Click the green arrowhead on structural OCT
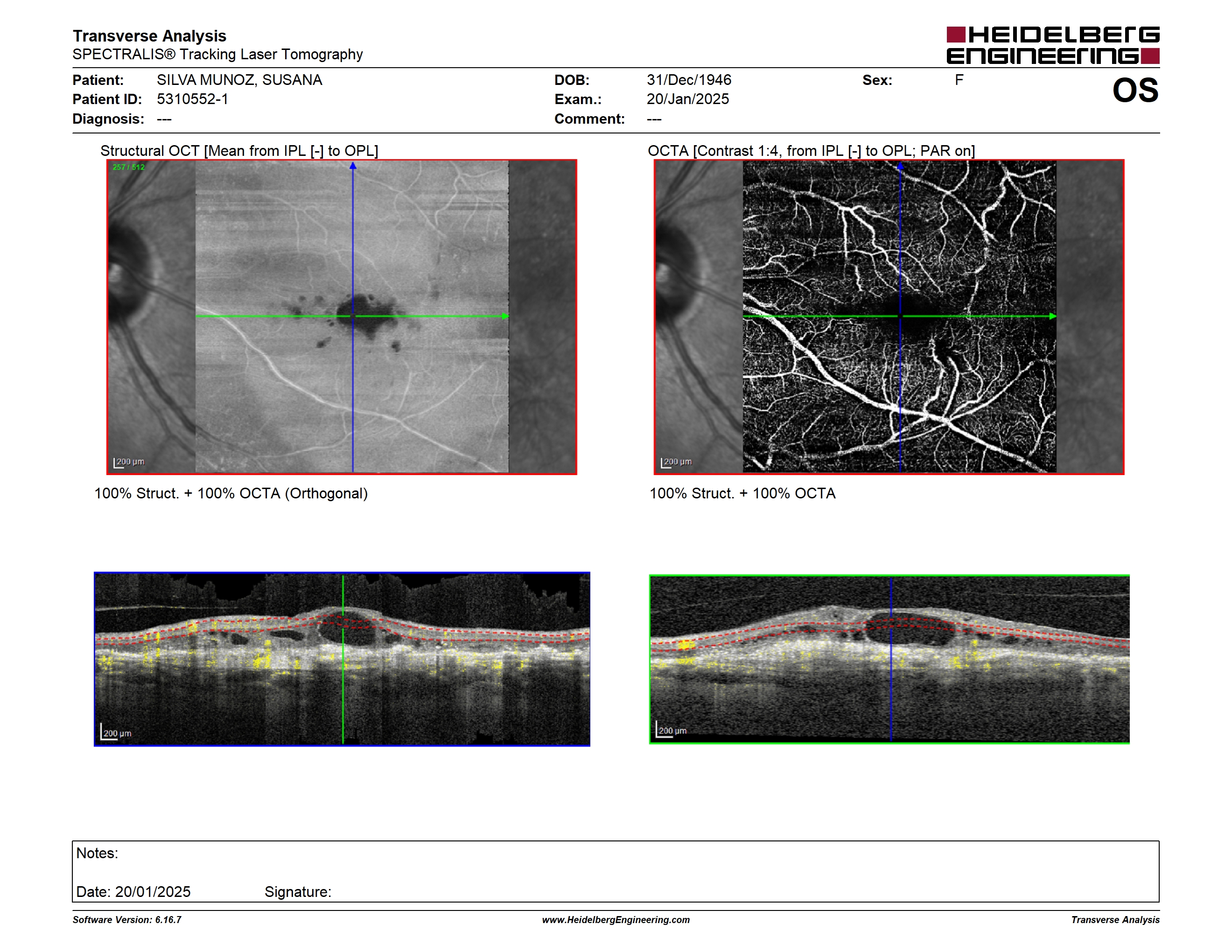The height and width of the screenshot is (952, 1232). click(x=505, y=316)
